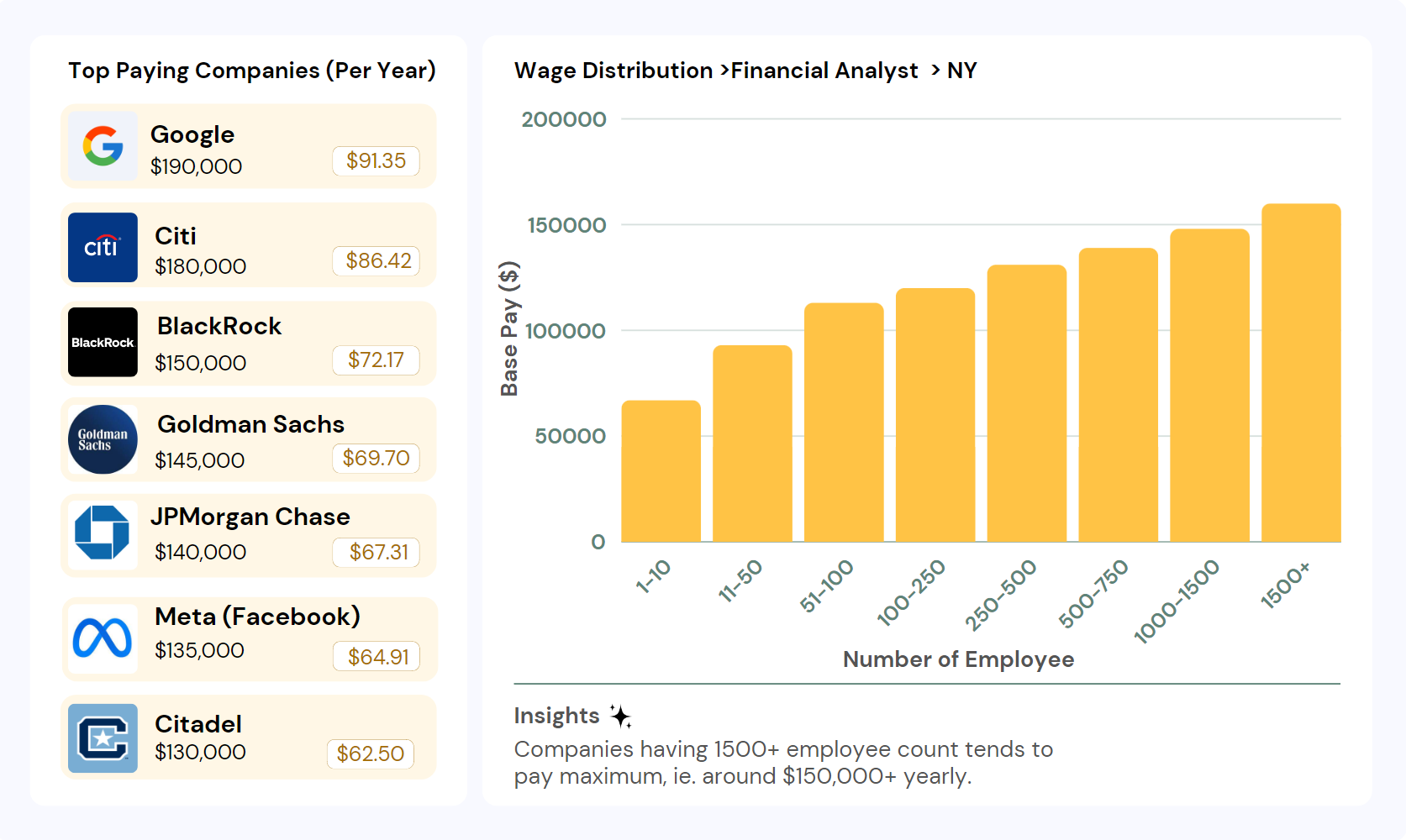Click the Citadel logo icon
The height and width of the screenshot is (840, 1406).
click(102, 738)
